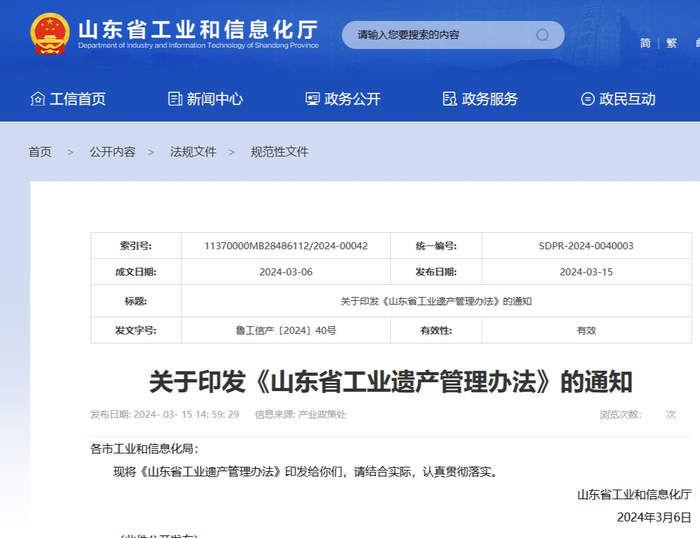
Task: Go to 公开内容 in breadcrumb
Action: [112, 152]
